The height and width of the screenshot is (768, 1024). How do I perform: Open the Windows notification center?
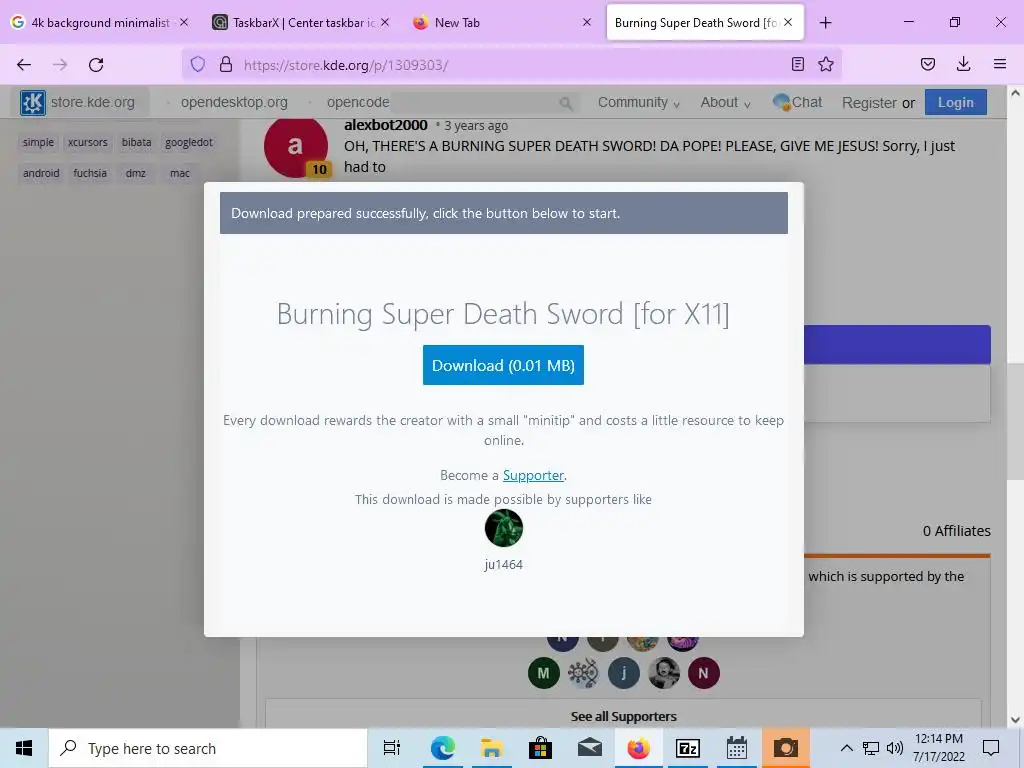tap(991, 748)
